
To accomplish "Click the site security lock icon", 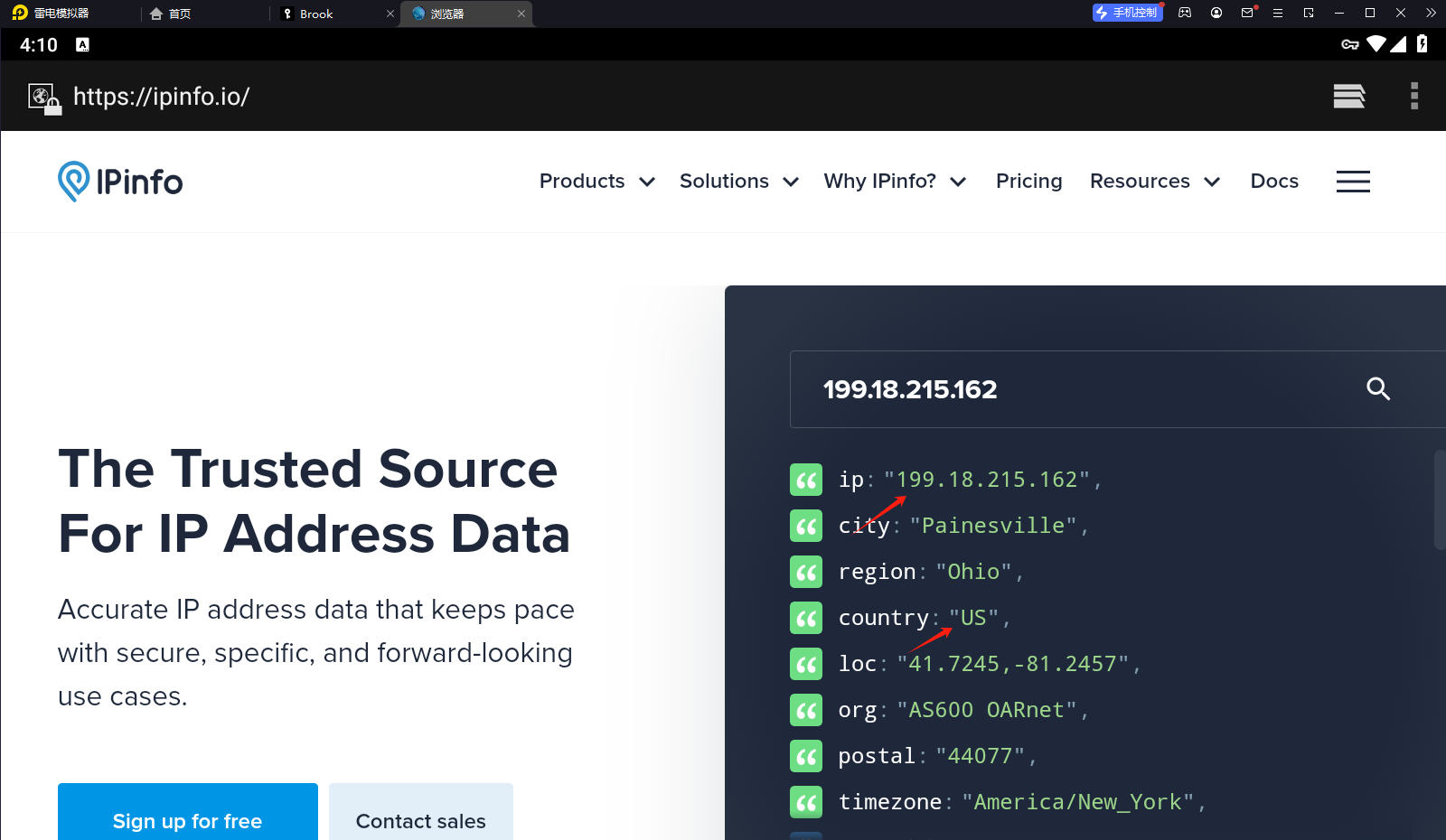I will [44, 98].
